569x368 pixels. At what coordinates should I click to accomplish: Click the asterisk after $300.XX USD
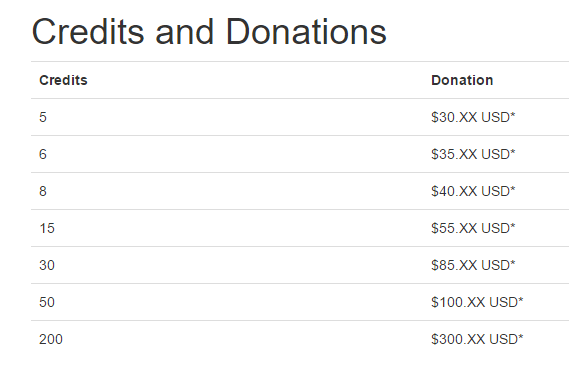click(x=521, y=336)
